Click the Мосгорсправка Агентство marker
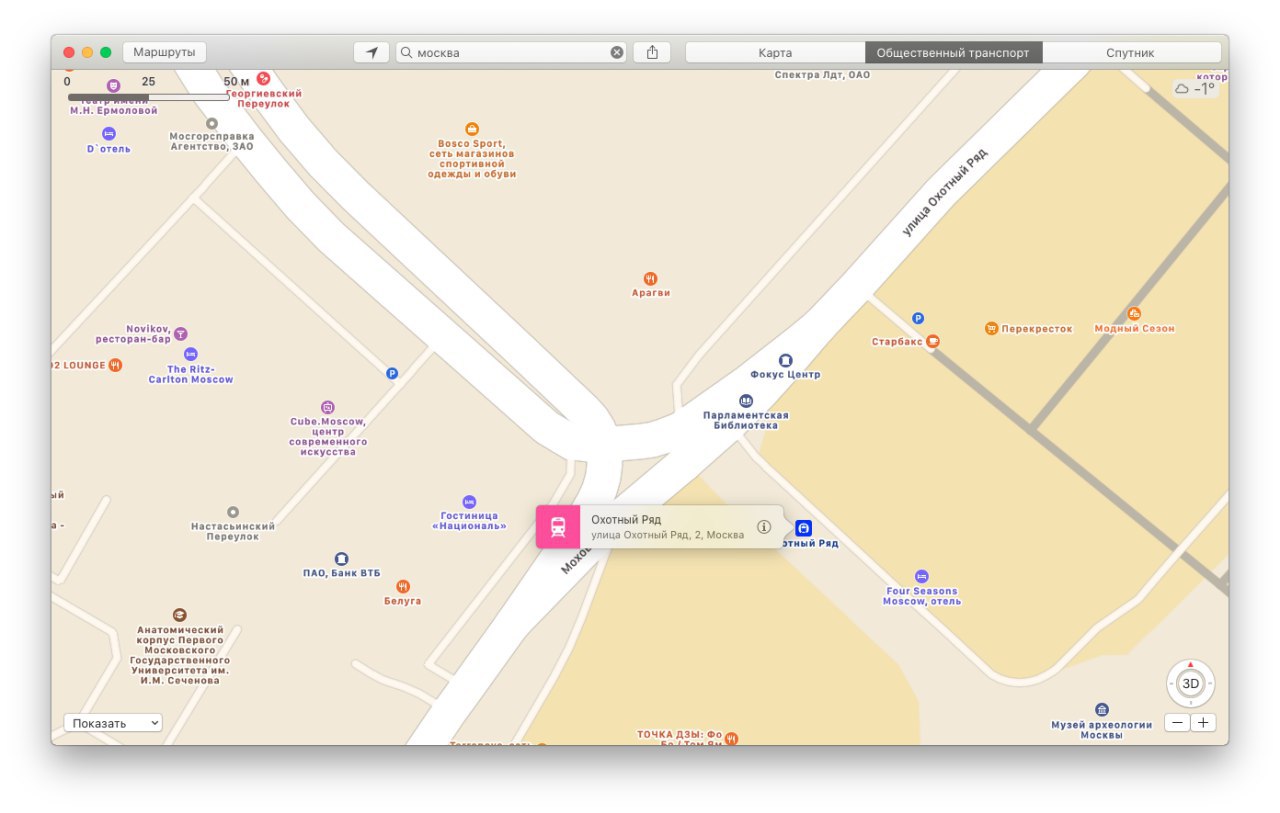 click(212, 123)
